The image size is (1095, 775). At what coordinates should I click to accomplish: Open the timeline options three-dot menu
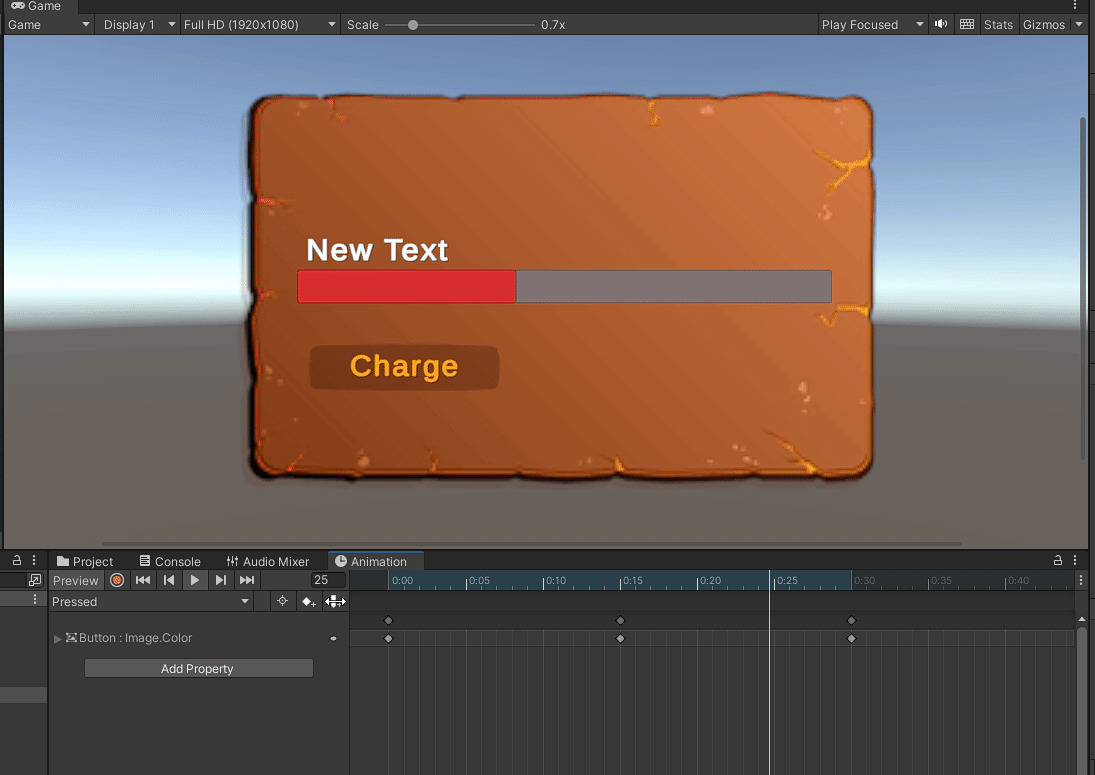[1081, 580]
